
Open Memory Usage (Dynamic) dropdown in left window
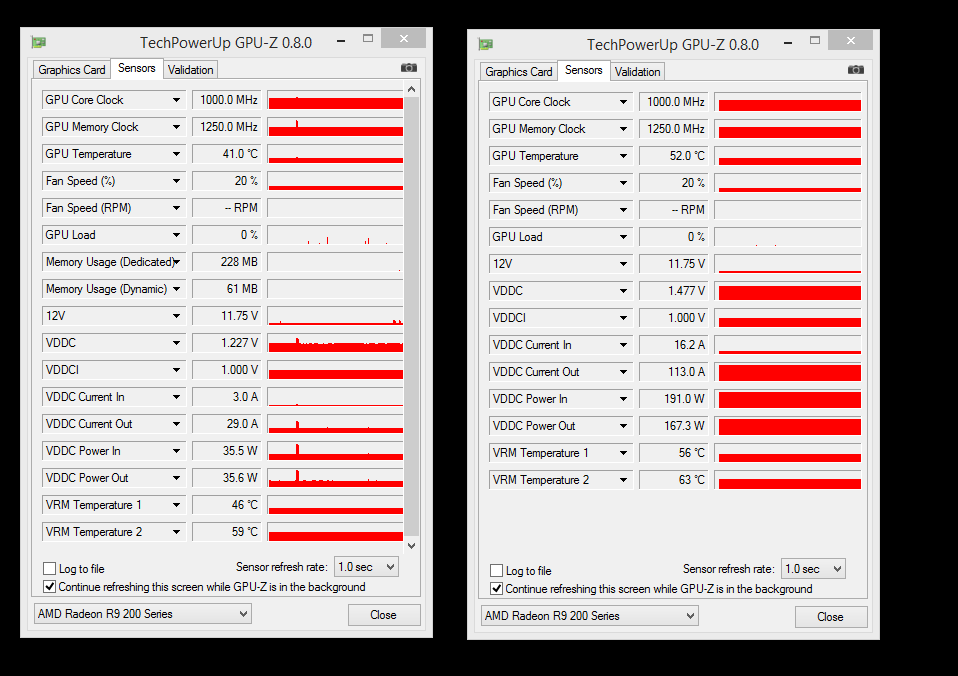tap(177, 289)
